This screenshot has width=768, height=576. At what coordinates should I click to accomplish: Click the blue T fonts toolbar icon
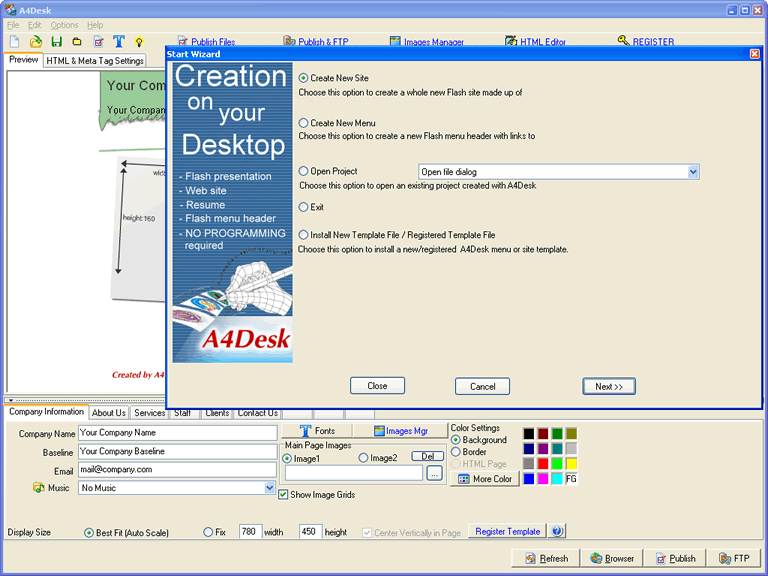click(x=119, y=42)
